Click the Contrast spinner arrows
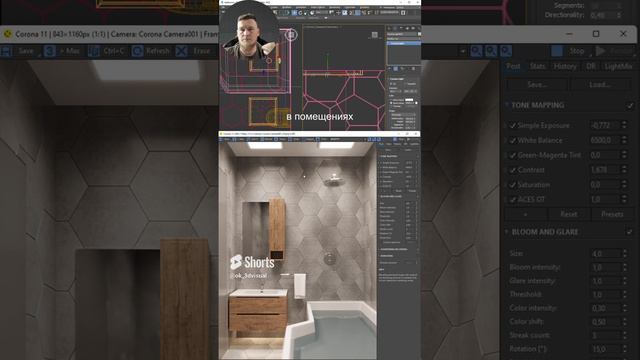Viewport: 640px width, 360px height. coord(624,170)
